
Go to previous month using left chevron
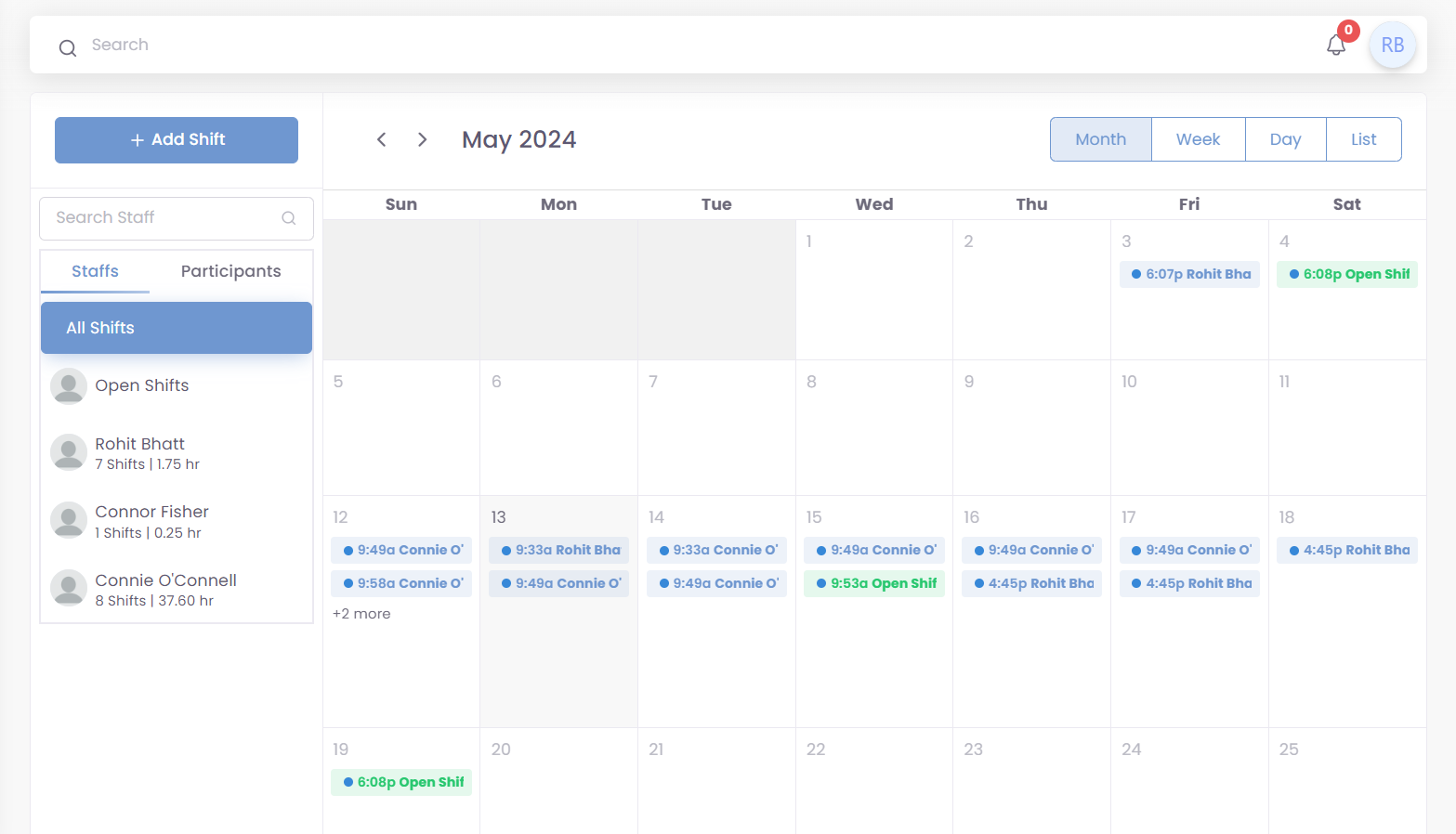382,139
